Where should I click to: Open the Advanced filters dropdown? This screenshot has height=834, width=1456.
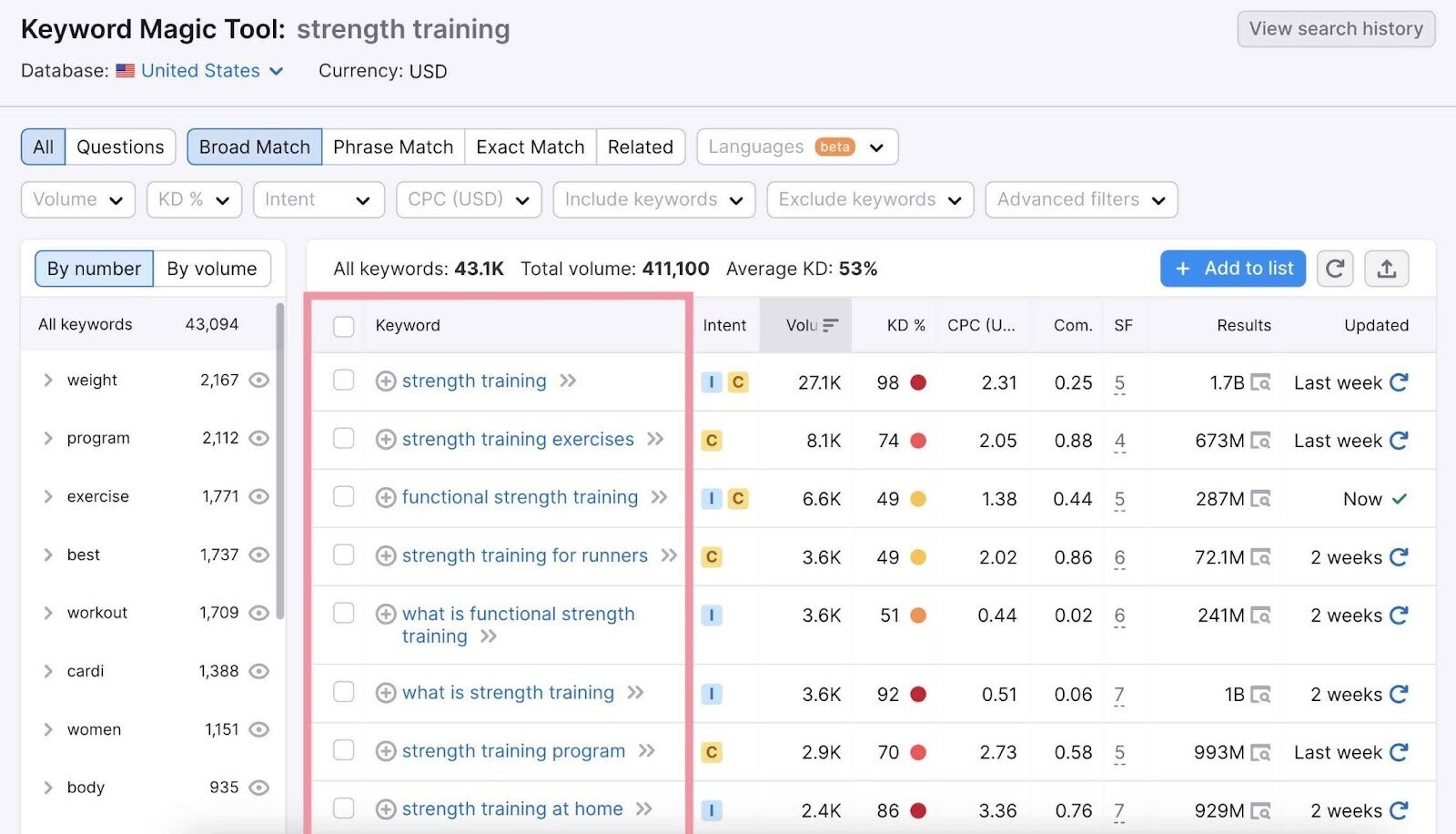(x=1081, y=199)
